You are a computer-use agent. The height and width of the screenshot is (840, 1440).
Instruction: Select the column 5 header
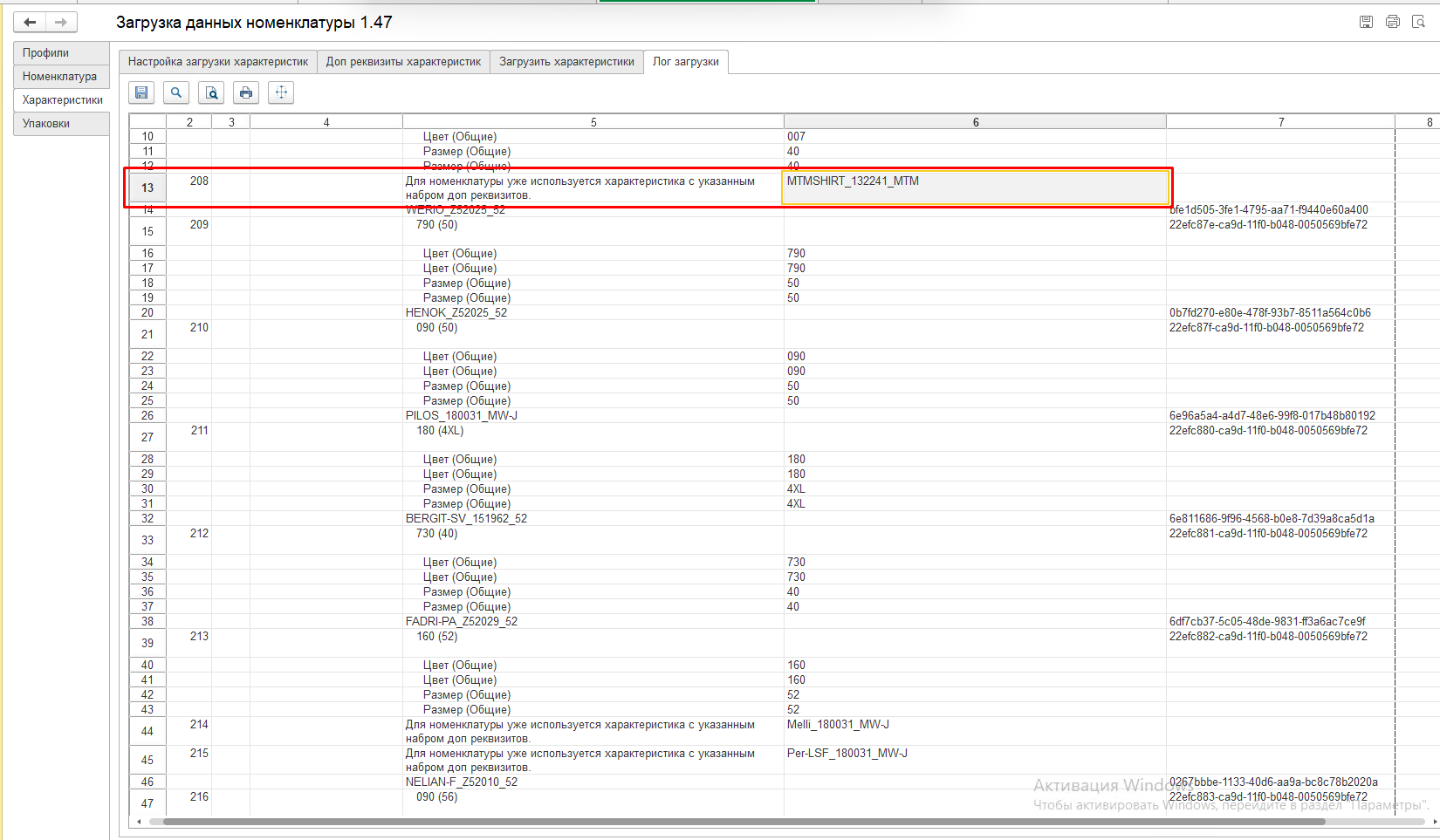tap(593, 122)
